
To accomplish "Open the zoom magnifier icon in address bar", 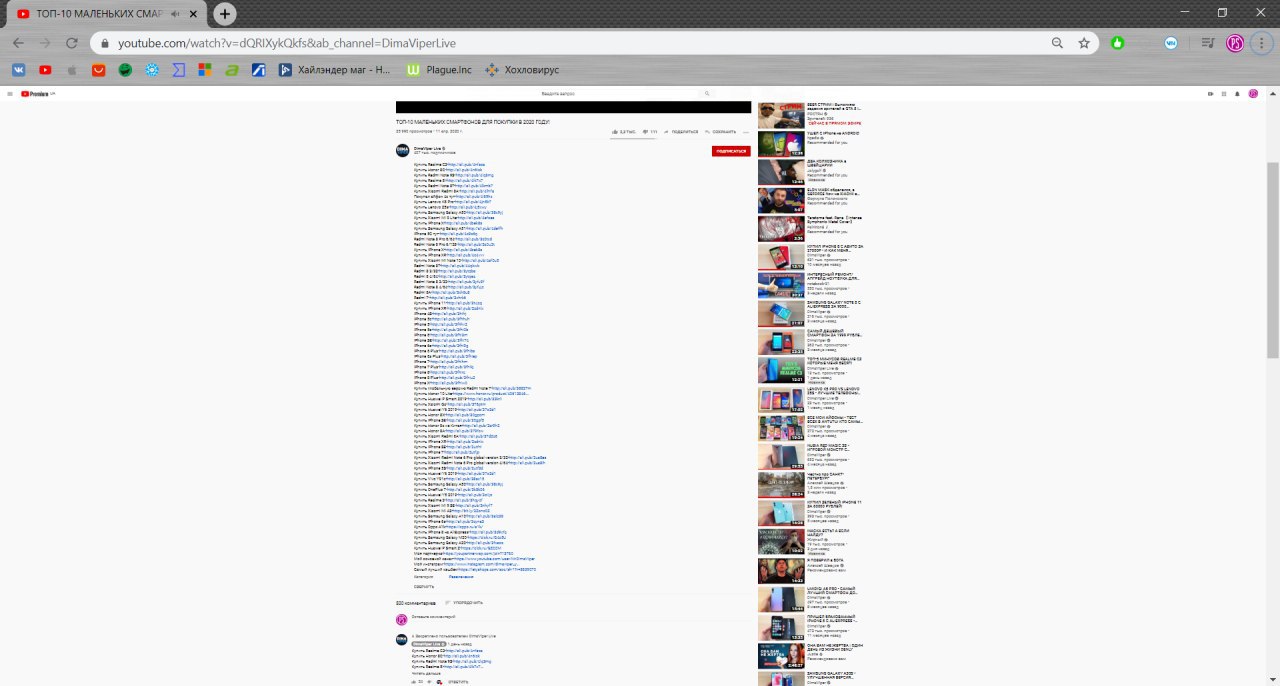I will coord(1057,43).
